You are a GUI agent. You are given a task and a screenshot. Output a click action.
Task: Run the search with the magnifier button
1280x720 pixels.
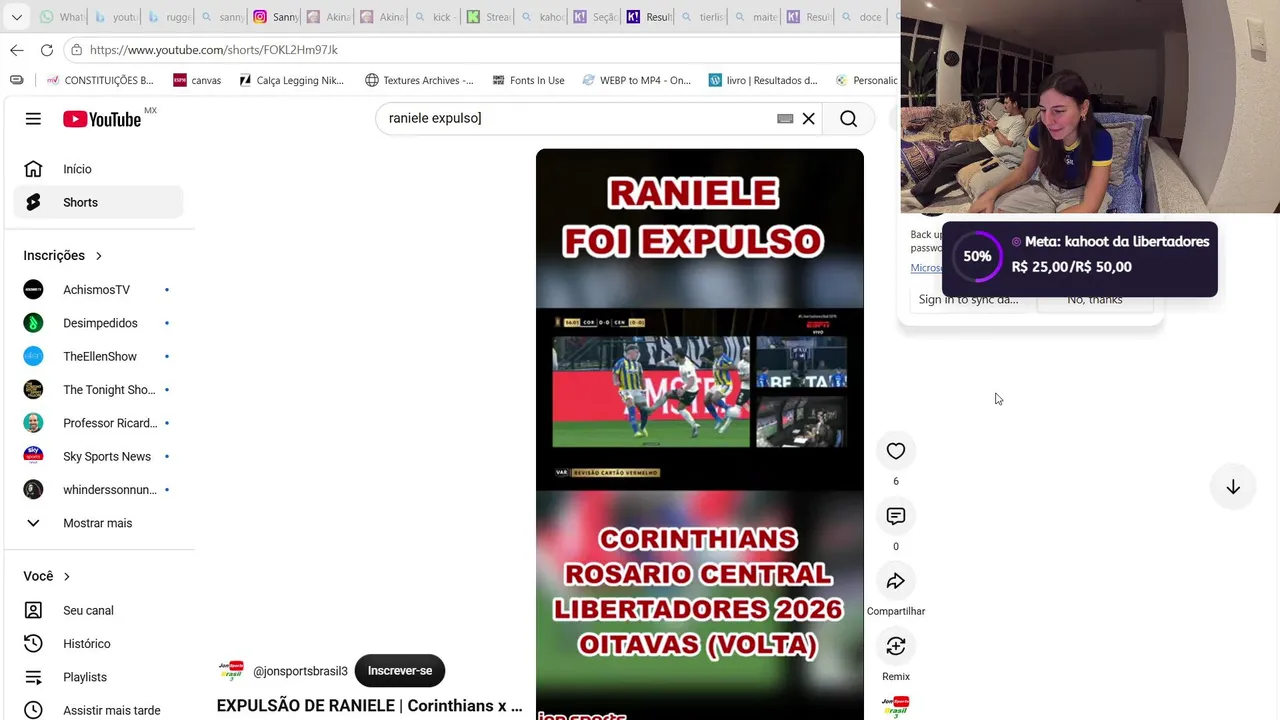[848, 119]
